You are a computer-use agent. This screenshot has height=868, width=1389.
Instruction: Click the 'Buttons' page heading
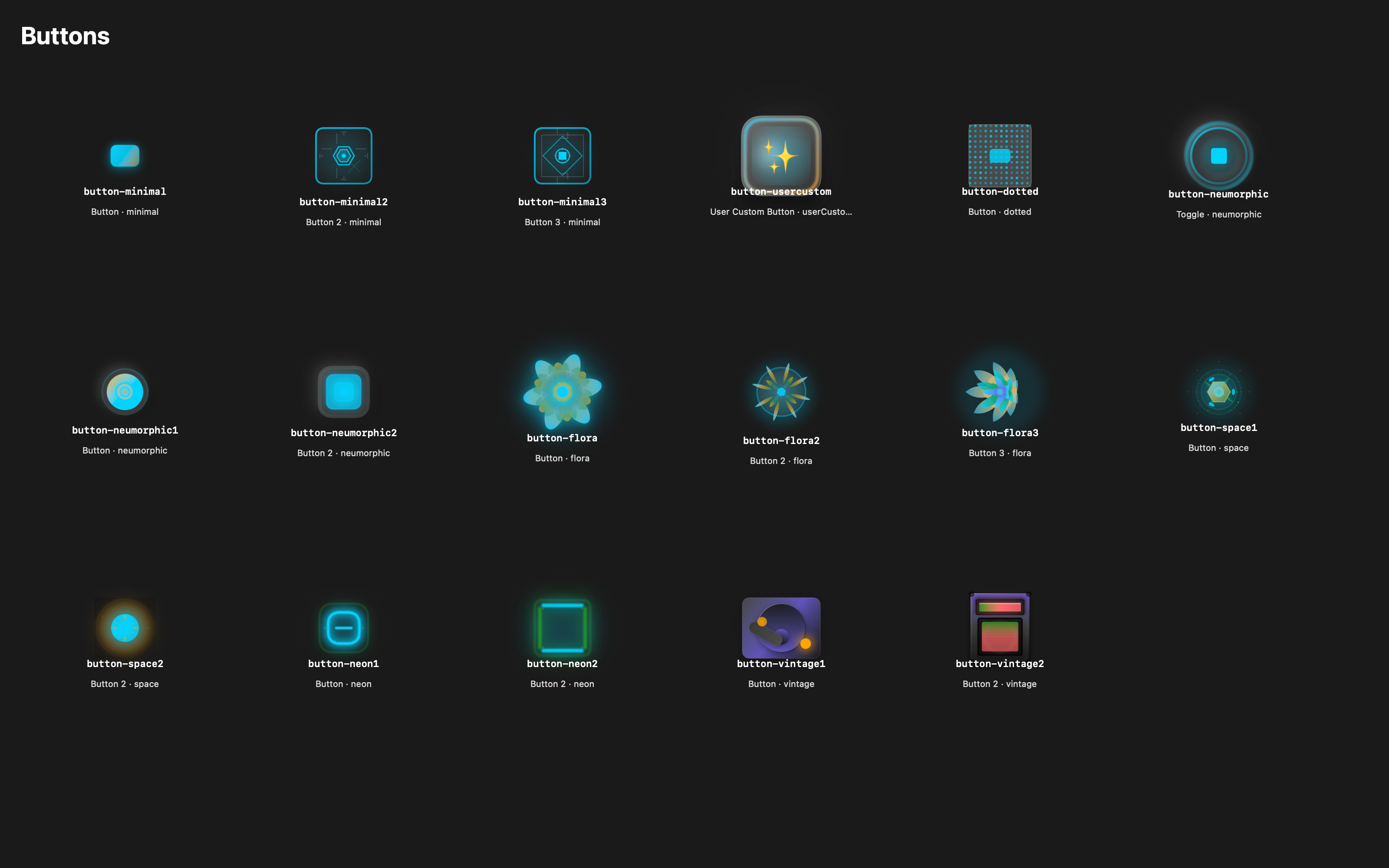(65, 36)
